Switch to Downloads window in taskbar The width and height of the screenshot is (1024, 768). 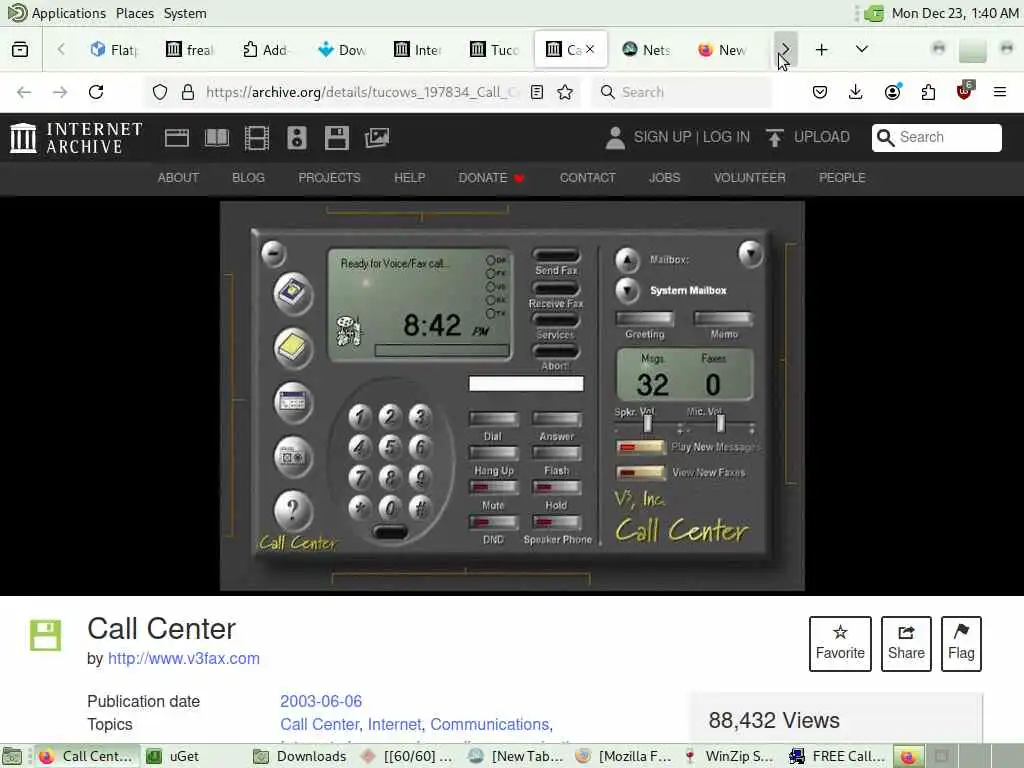(300, 756)
